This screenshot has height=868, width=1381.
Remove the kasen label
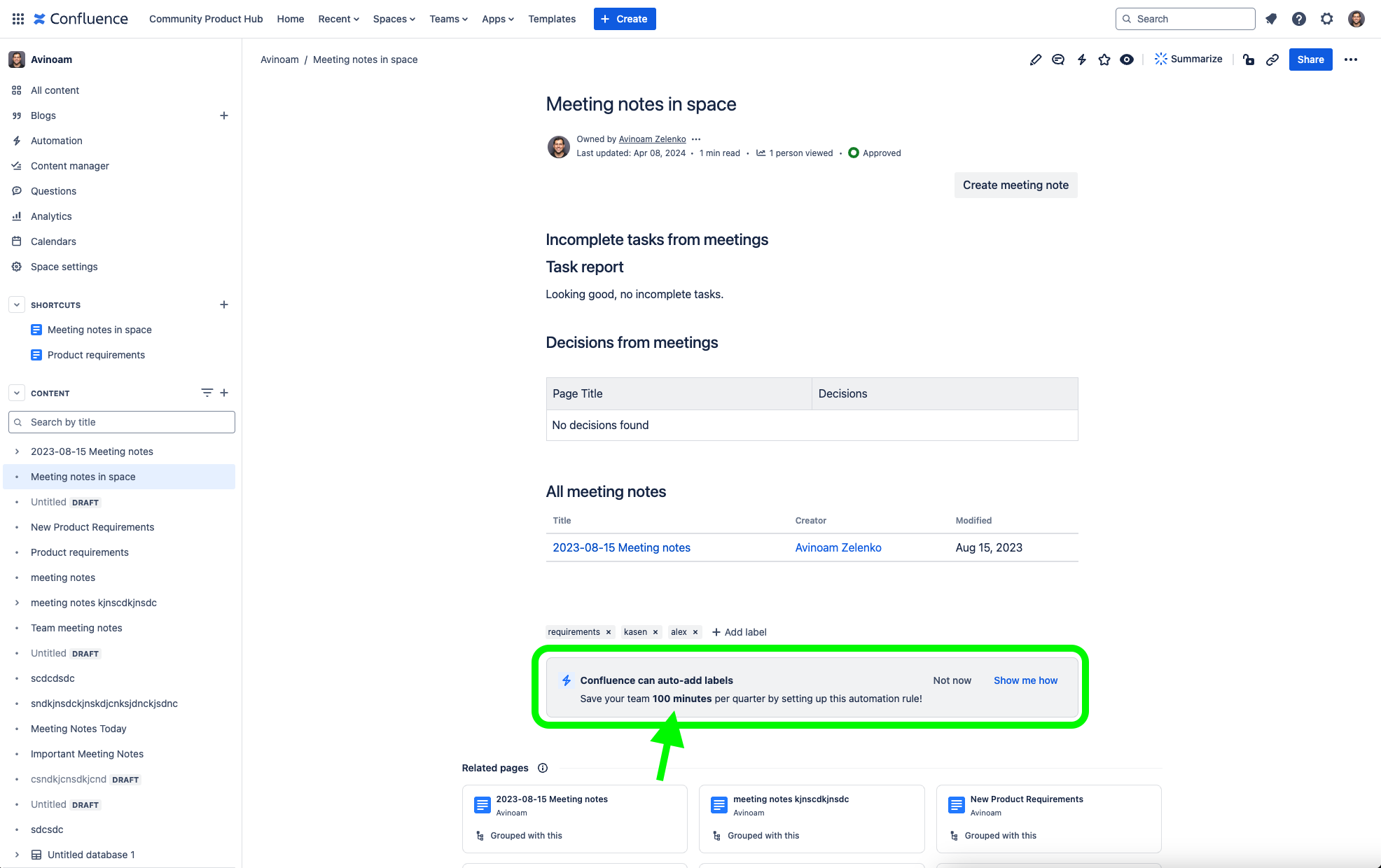pos(655,632)
